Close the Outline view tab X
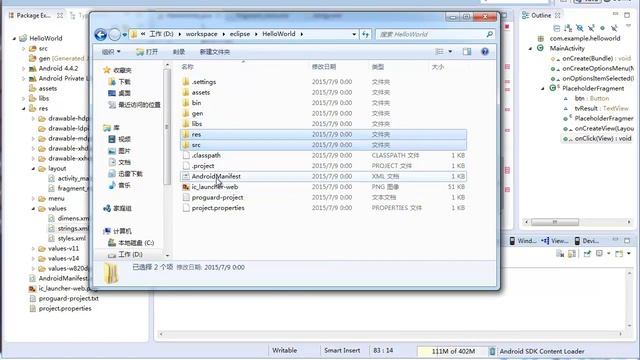The height and width of the screenshot is (360, 640). (558, 15)
